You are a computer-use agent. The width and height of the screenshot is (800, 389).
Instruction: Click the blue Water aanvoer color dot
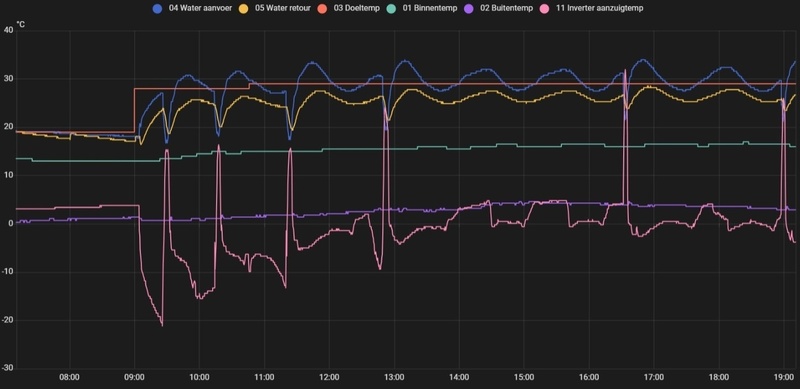click(x=158, y=8)
